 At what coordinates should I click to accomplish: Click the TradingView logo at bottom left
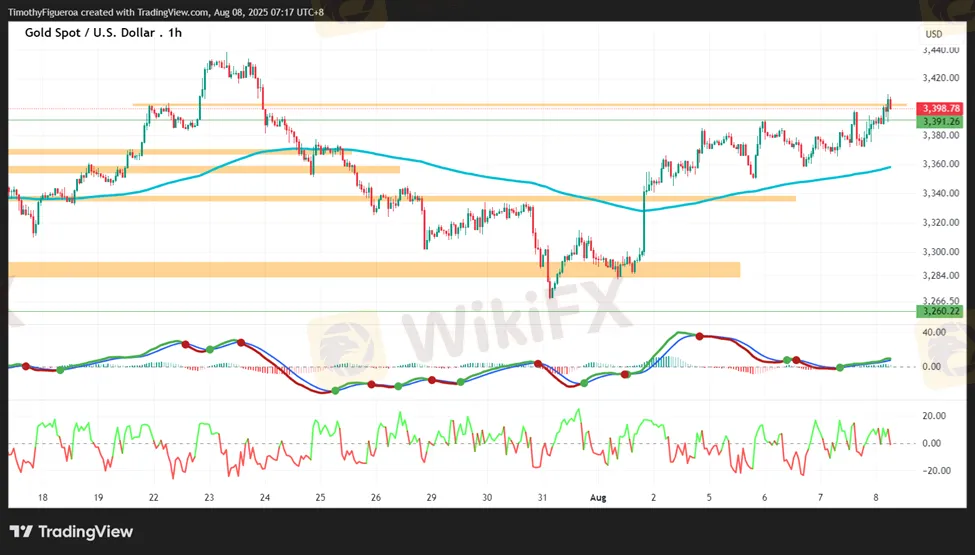pos(71,531)
